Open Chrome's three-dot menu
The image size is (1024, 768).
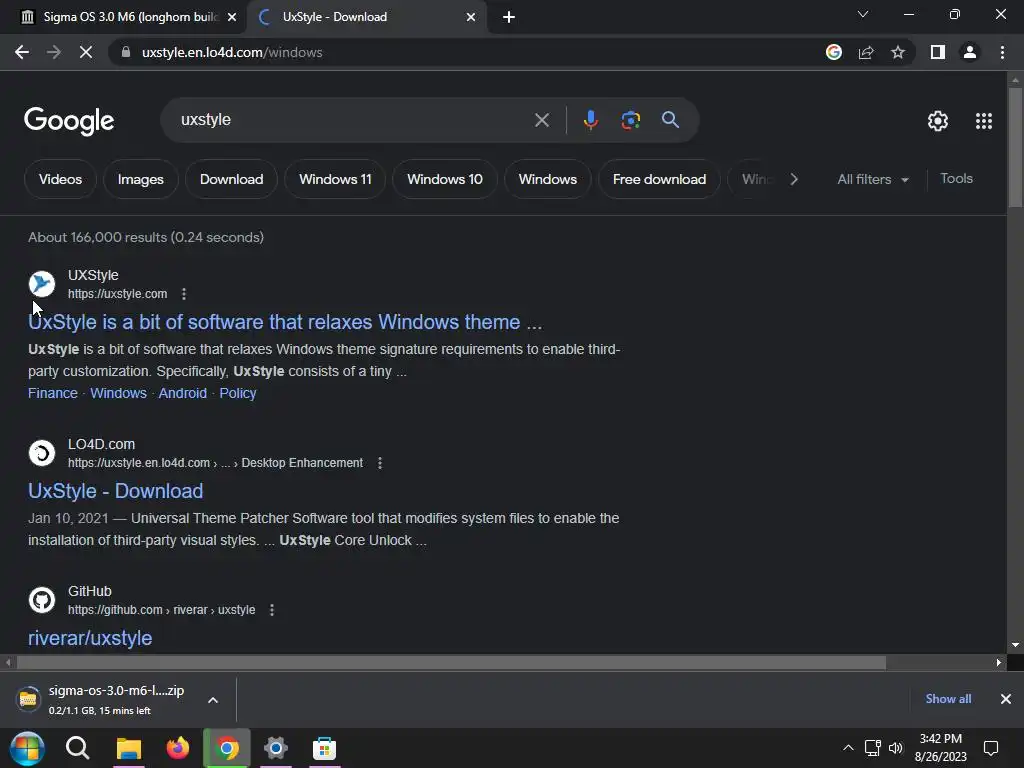click(x=1002, y=52)
